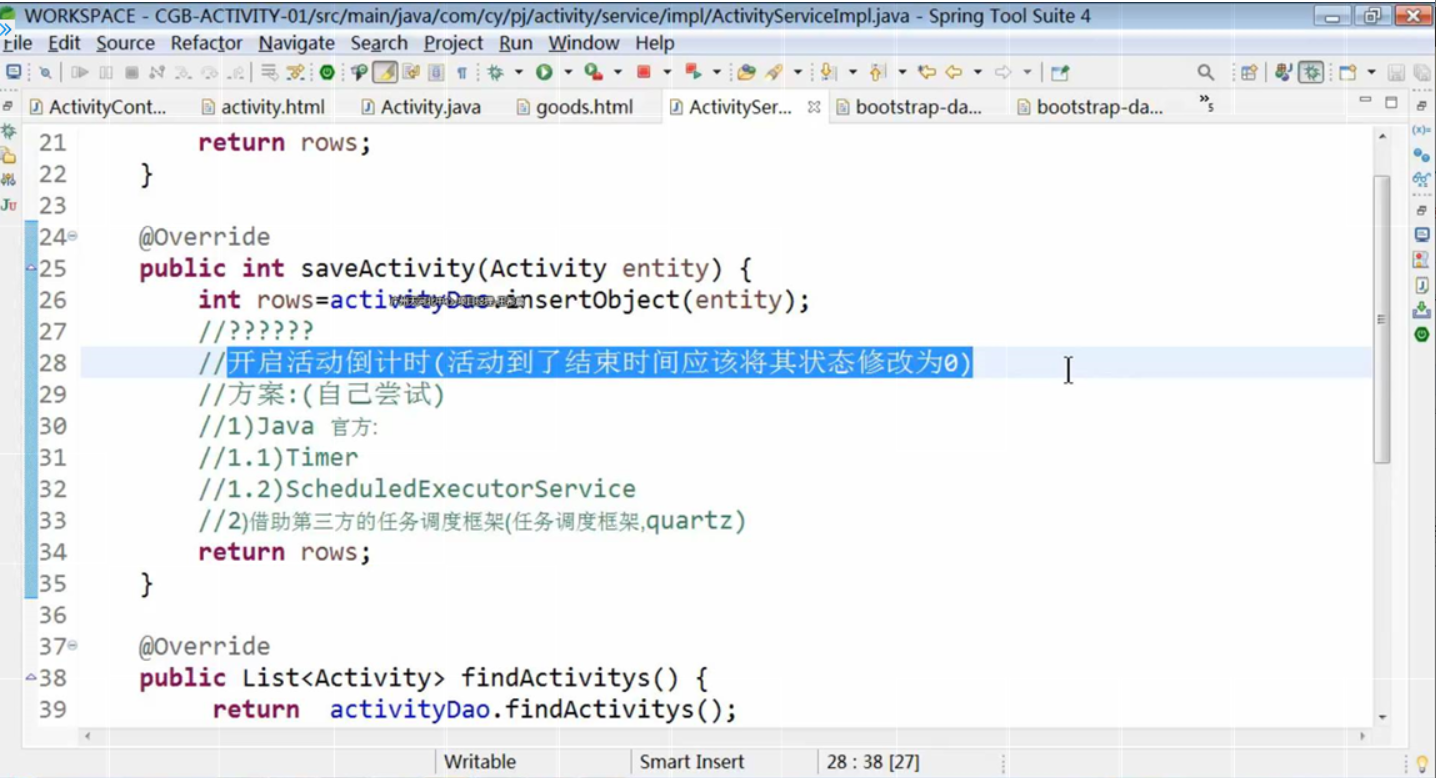Maximize the editor area

point(1391,102)
